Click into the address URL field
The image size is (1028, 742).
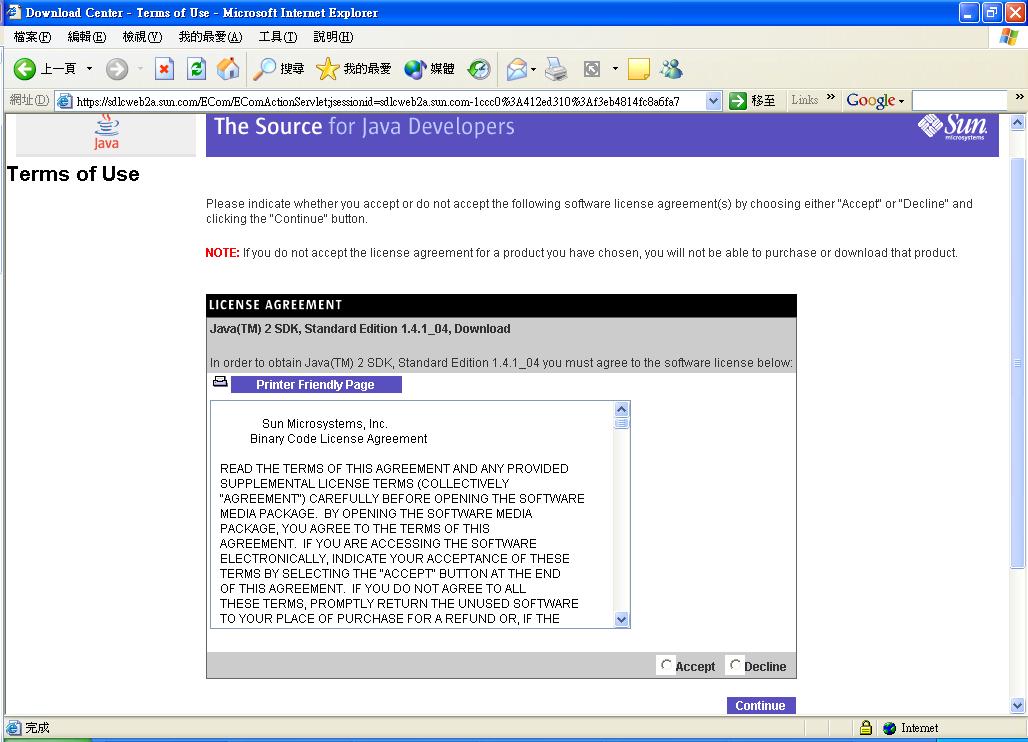389,101
